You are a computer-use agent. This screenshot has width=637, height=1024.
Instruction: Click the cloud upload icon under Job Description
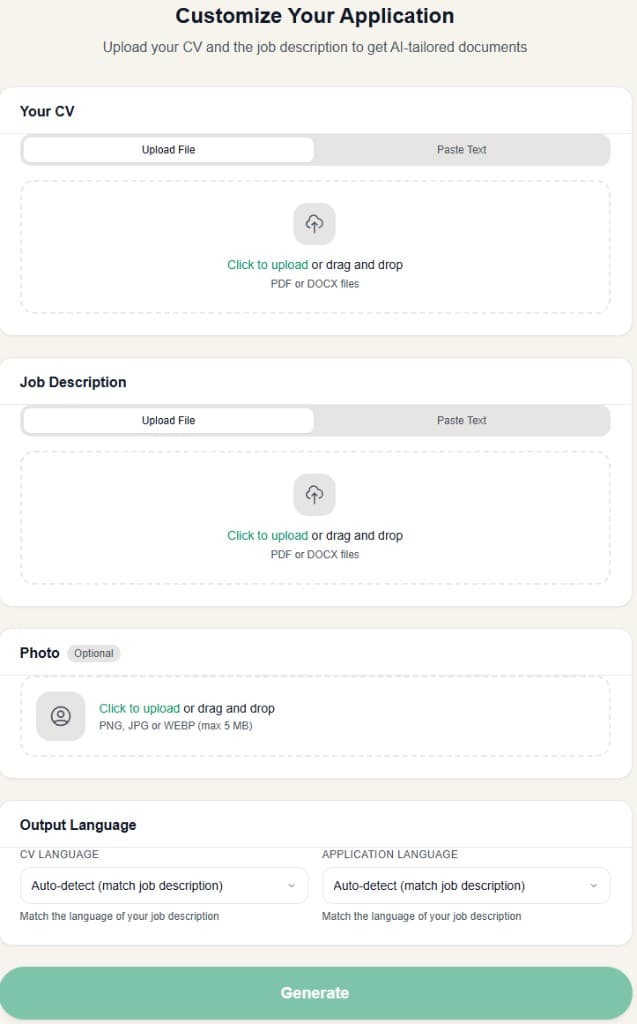314,493
